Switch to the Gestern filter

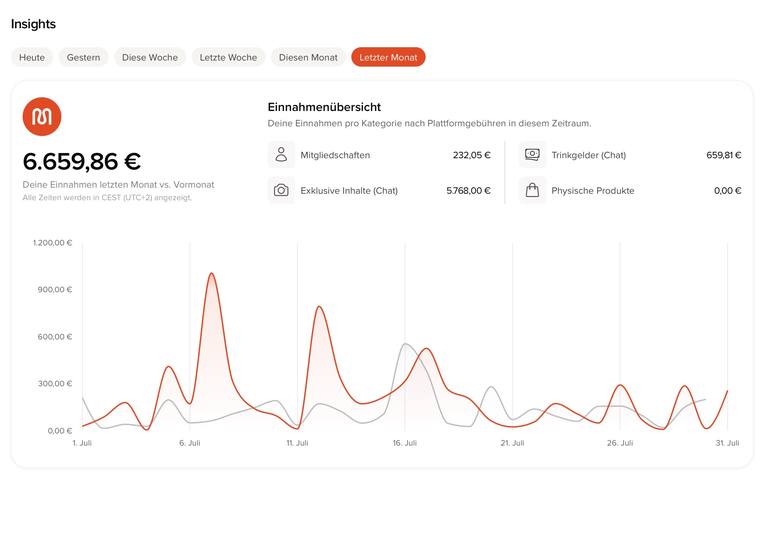83,57
